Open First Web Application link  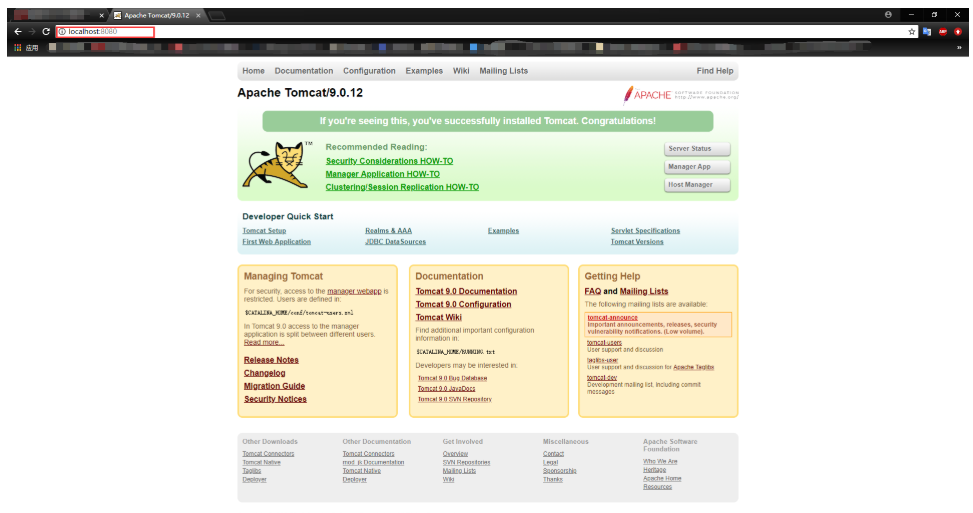coord(277,242)
